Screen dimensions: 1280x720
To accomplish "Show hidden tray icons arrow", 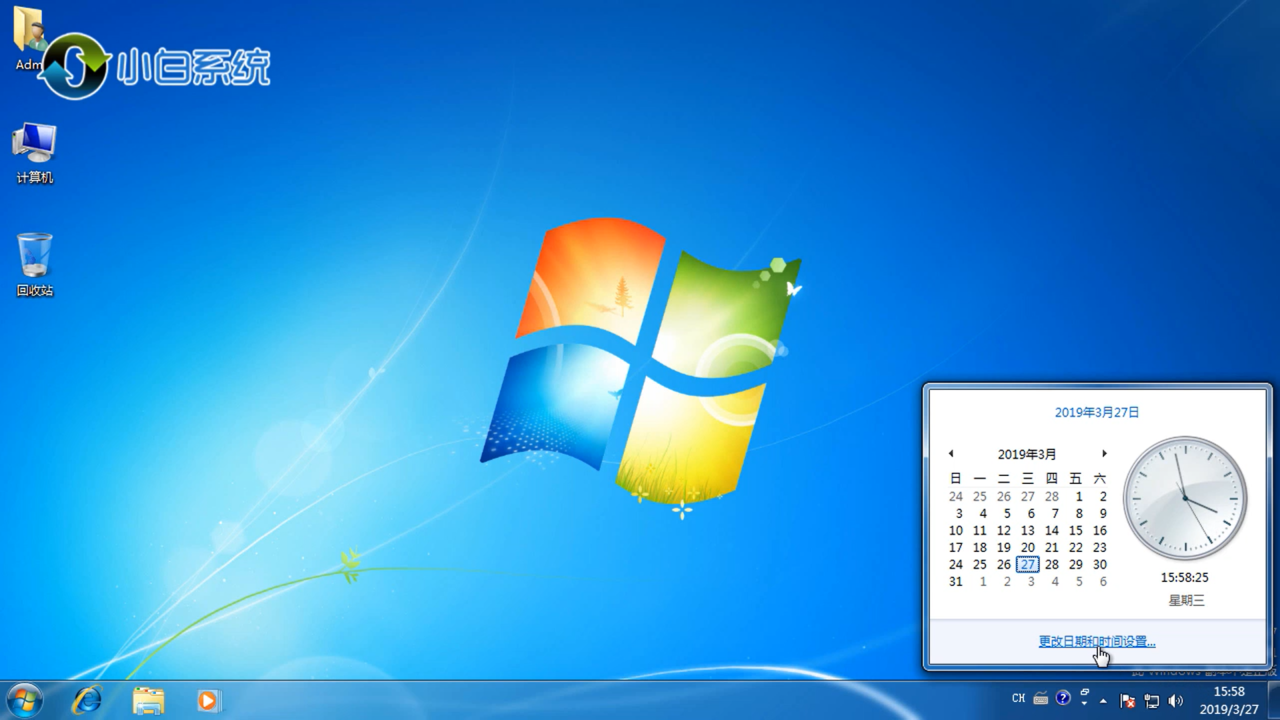I will point(1104,700).
